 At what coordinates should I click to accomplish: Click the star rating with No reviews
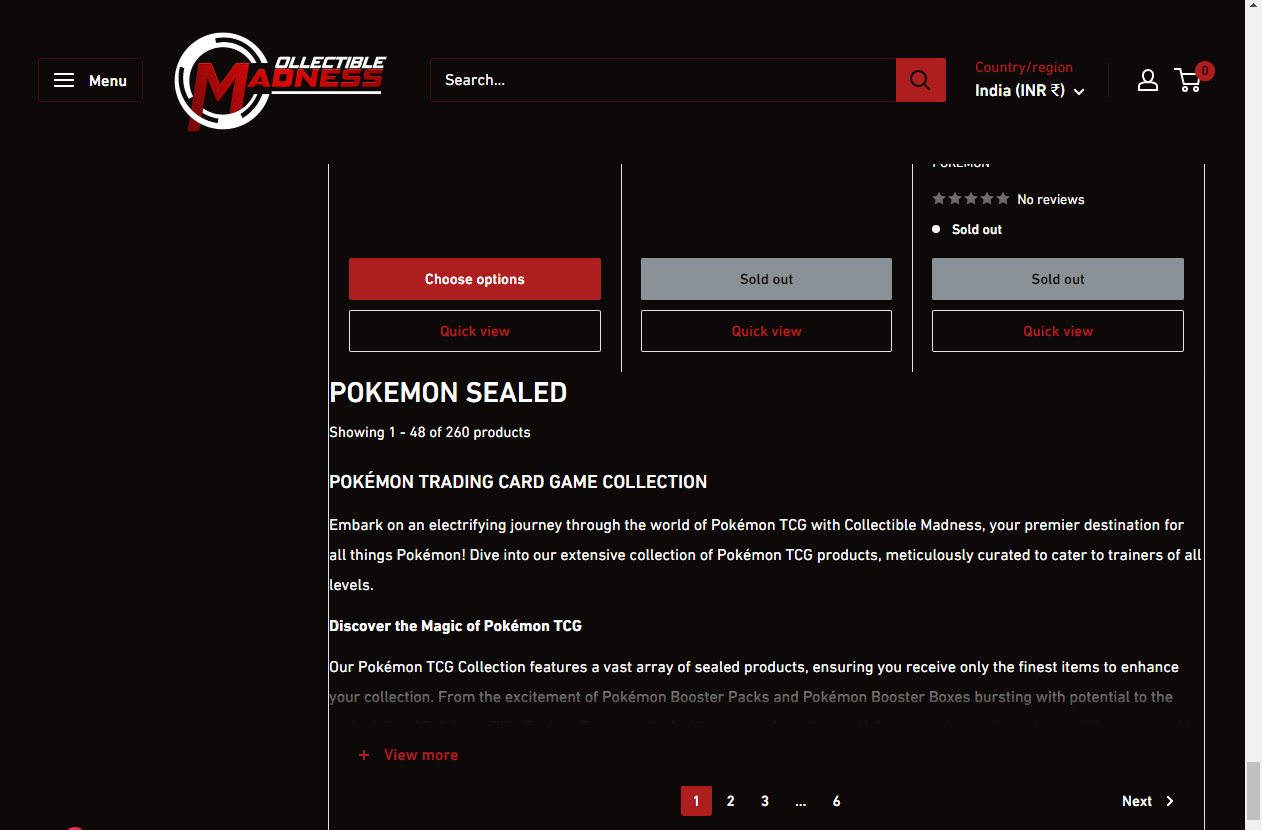click(1008, 199)
